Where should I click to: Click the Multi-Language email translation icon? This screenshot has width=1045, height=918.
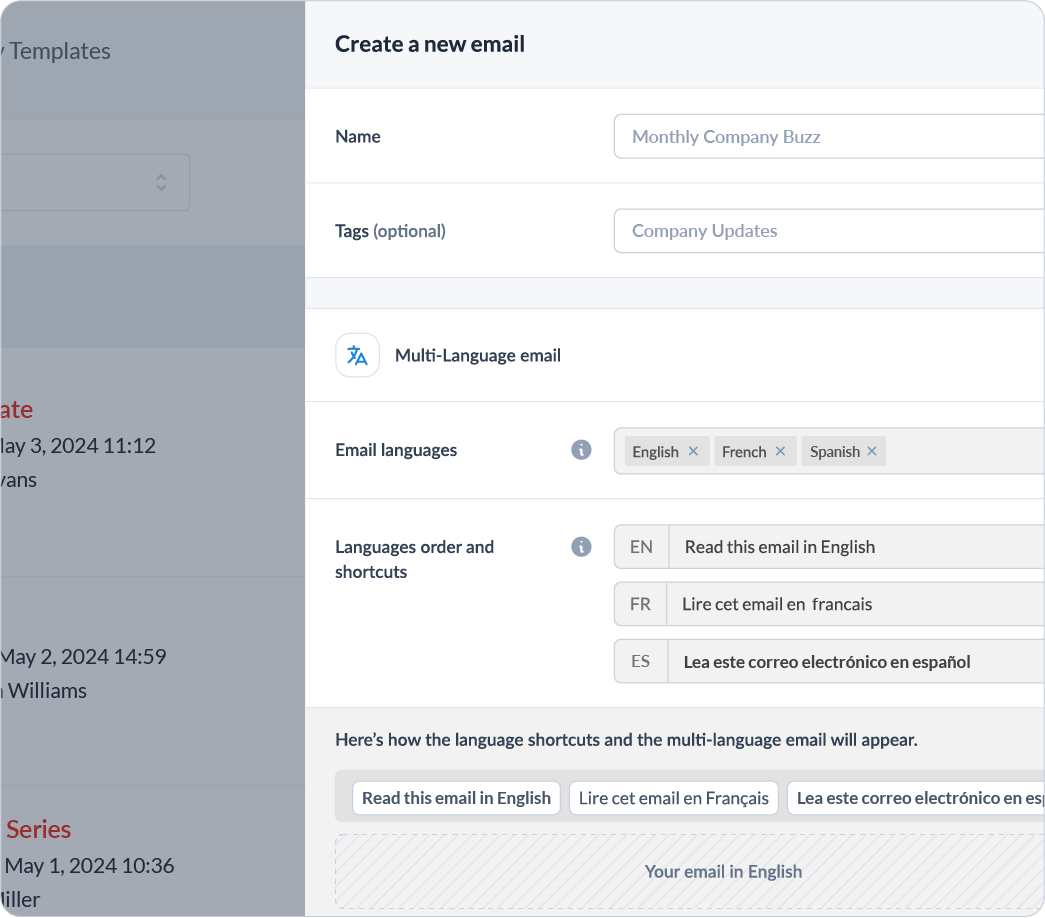point(357,355)
